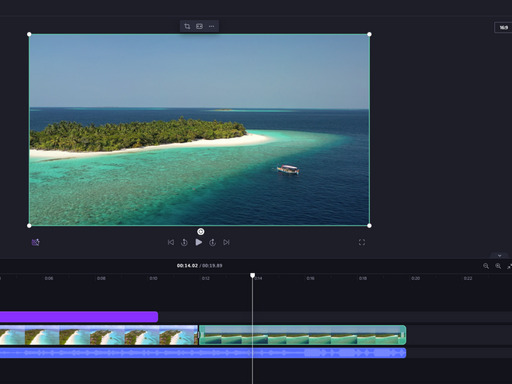This screenshot has width=512, height=384.
Task: Click the highlighted island video clip
Action: (302, 335)
